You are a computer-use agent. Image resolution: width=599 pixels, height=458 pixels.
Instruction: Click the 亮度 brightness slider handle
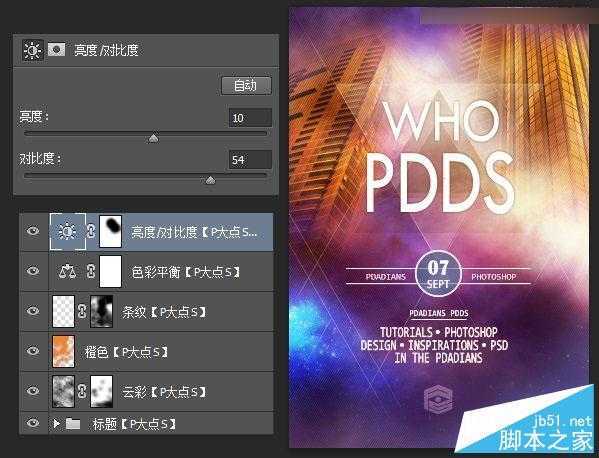[x=153, y=138]
